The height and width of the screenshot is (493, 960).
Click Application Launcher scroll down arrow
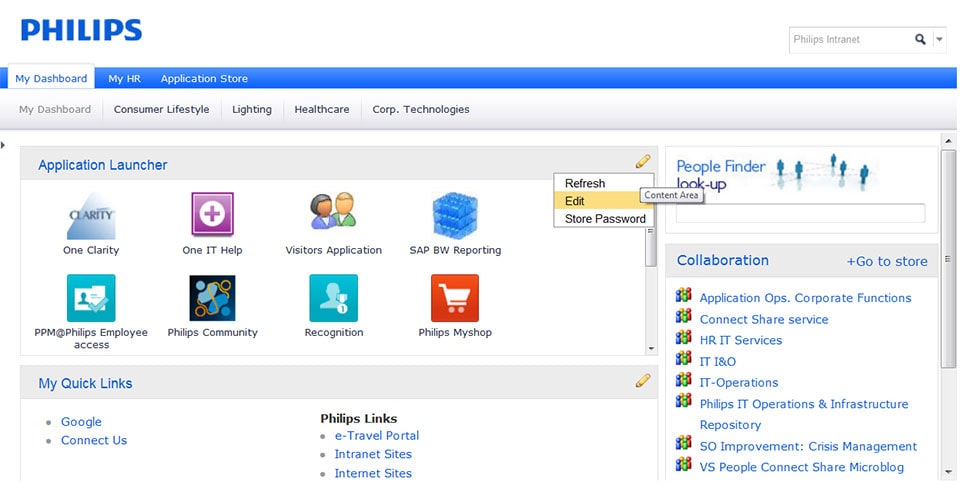pyautogui.click(x=651, y=348)
